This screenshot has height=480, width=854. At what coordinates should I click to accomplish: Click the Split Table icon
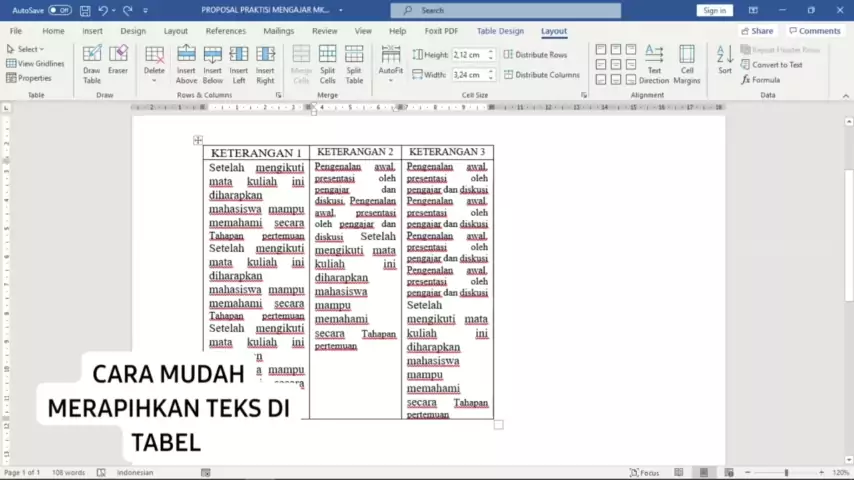(354, 62)
